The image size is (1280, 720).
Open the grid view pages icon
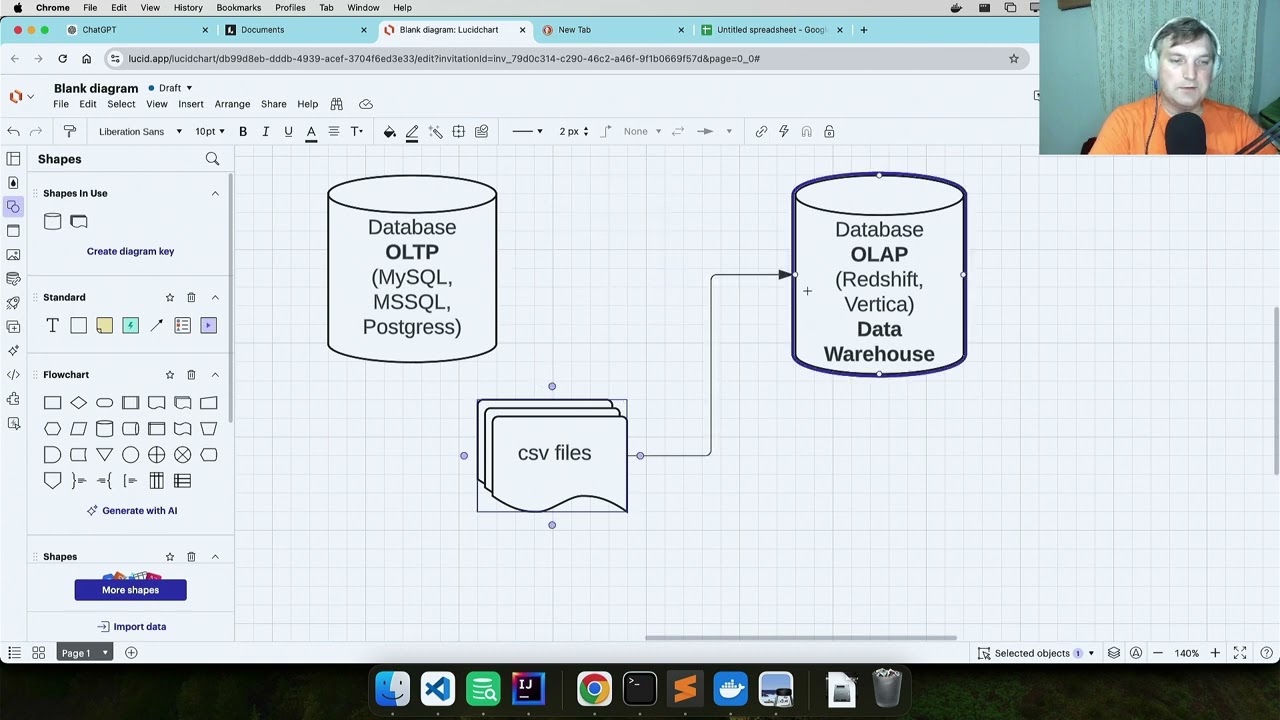pyautogui.click(x=38, y=653)
